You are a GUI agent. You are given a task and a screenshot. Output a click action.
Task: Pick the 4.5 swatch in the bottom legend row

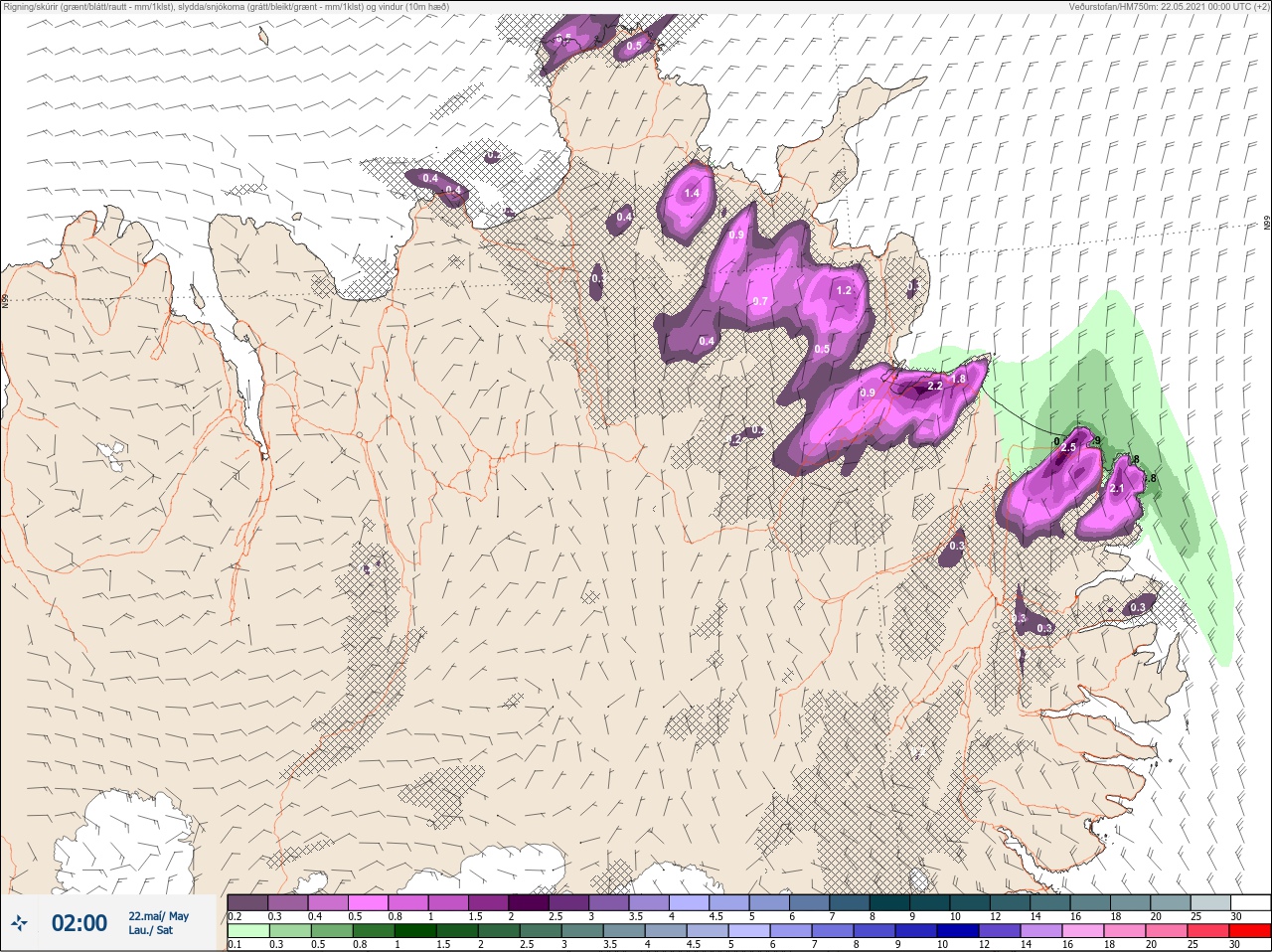pos(708,931)
